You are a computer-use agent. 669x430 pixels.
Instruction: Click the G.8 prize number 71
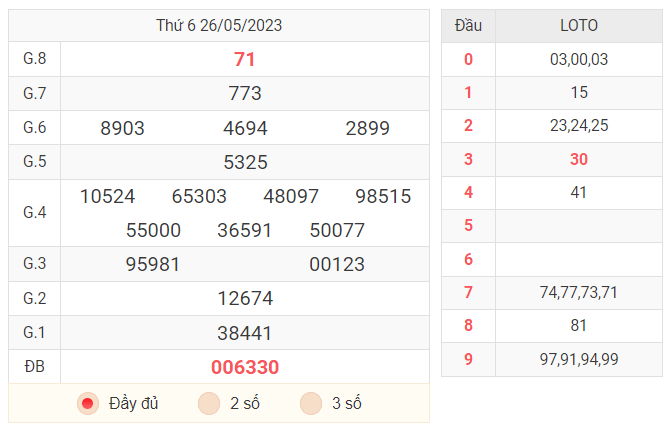244,59
